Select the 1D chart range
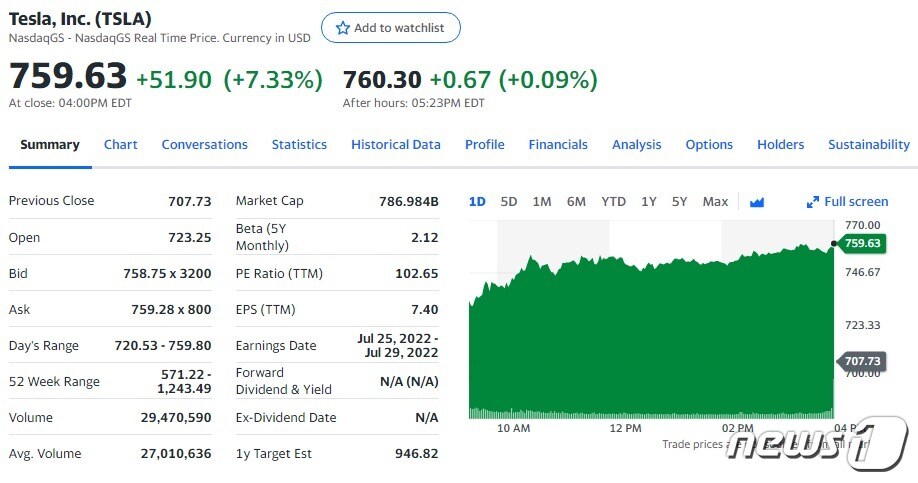 (x=477, y=202)
